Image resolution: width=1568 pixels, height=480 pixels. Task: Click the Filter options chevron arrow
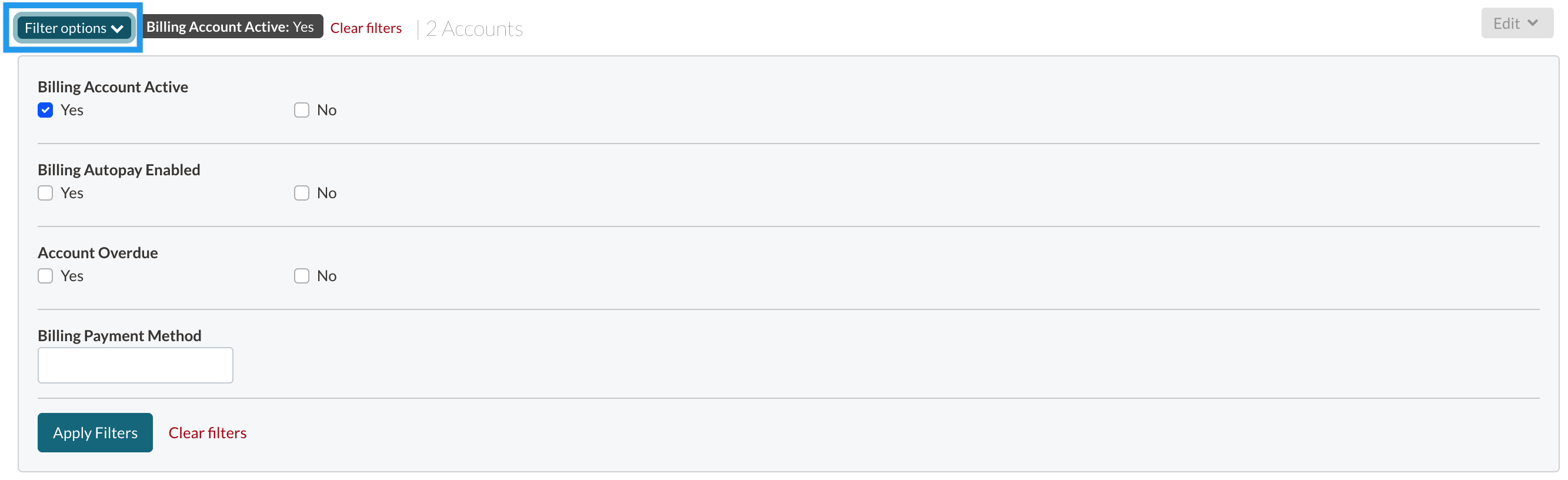pyautogui.click(x=118, y=28)
